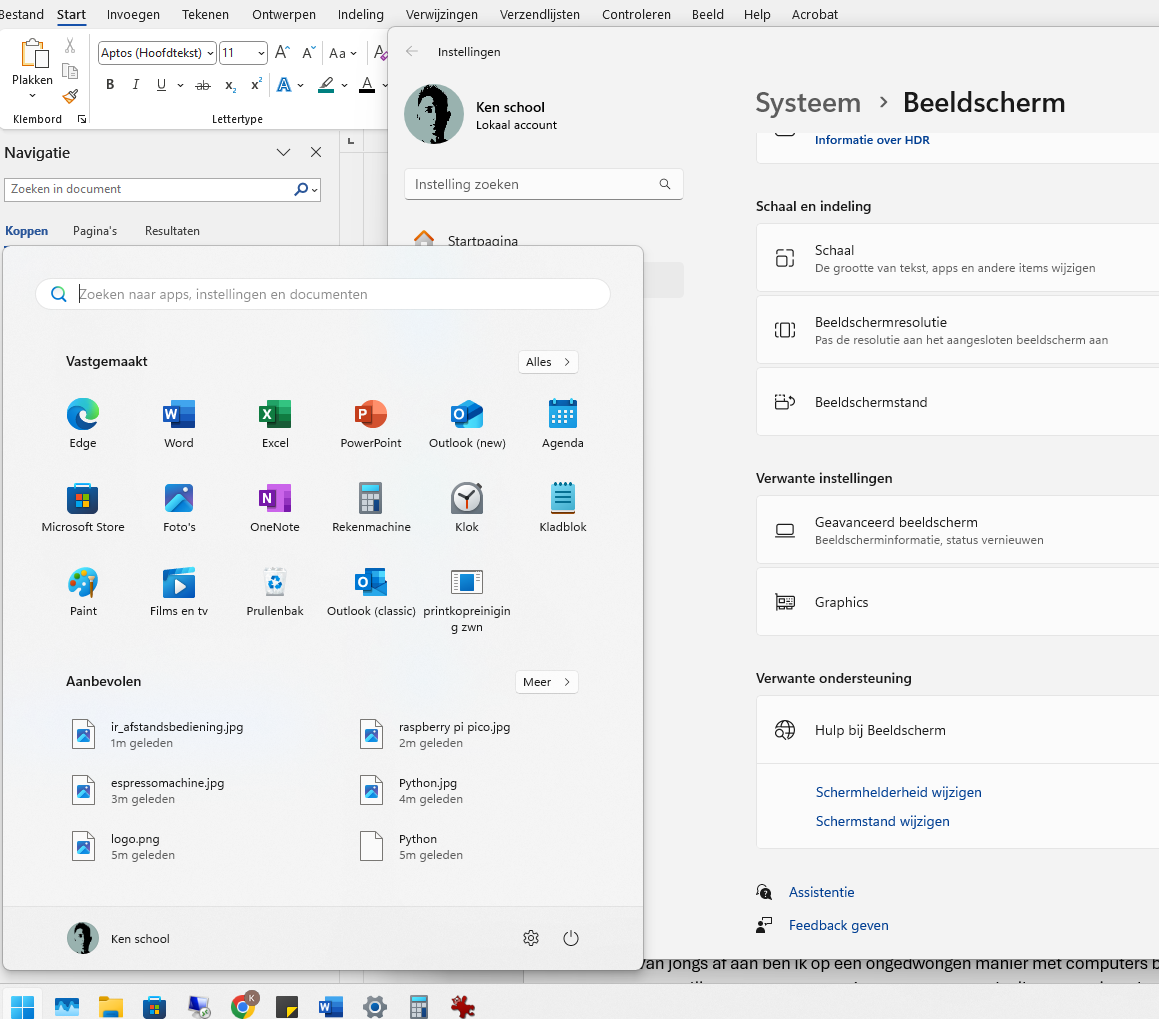Viewport: 1159px width, 1019px height.
Task: Expand the font name dropdown Aptos
Action: (211, 53)
